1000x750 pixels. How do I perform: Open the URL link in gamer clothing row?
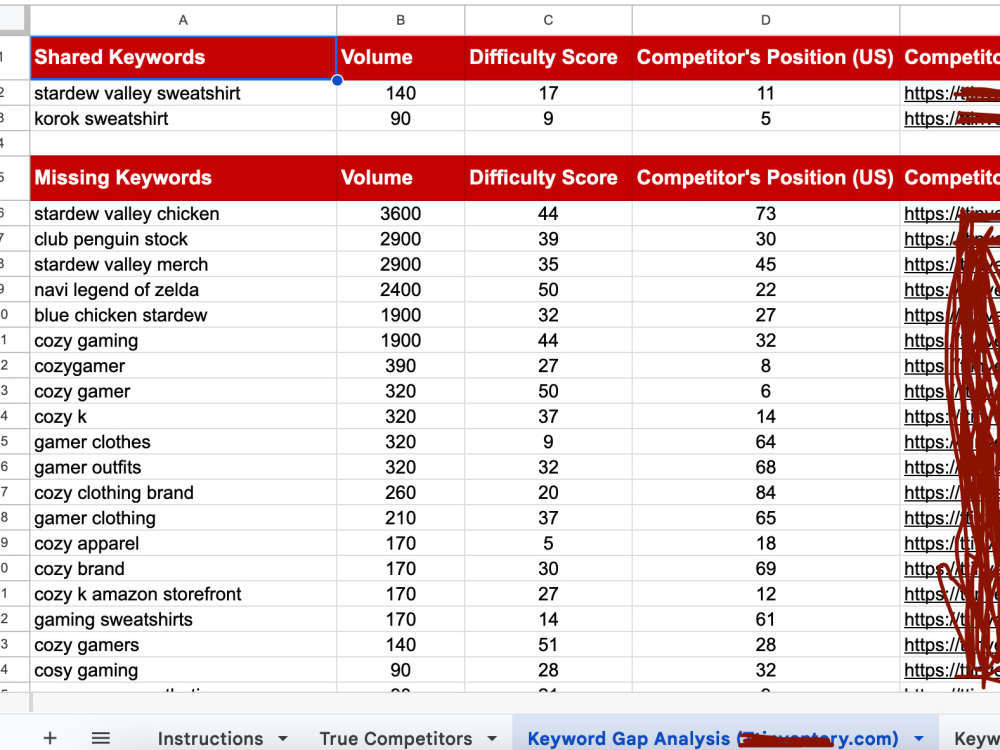click(950, 518)
